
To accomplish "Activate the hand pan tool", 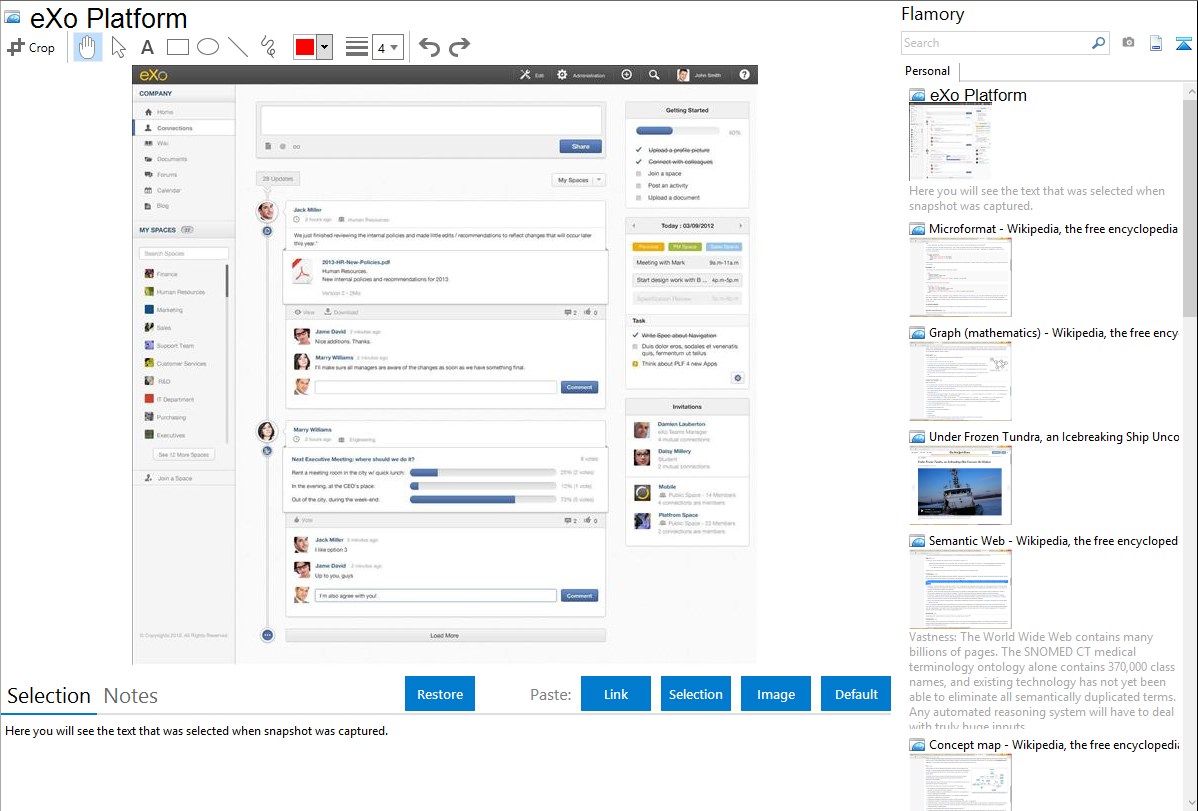I will [x=87, y=47].
